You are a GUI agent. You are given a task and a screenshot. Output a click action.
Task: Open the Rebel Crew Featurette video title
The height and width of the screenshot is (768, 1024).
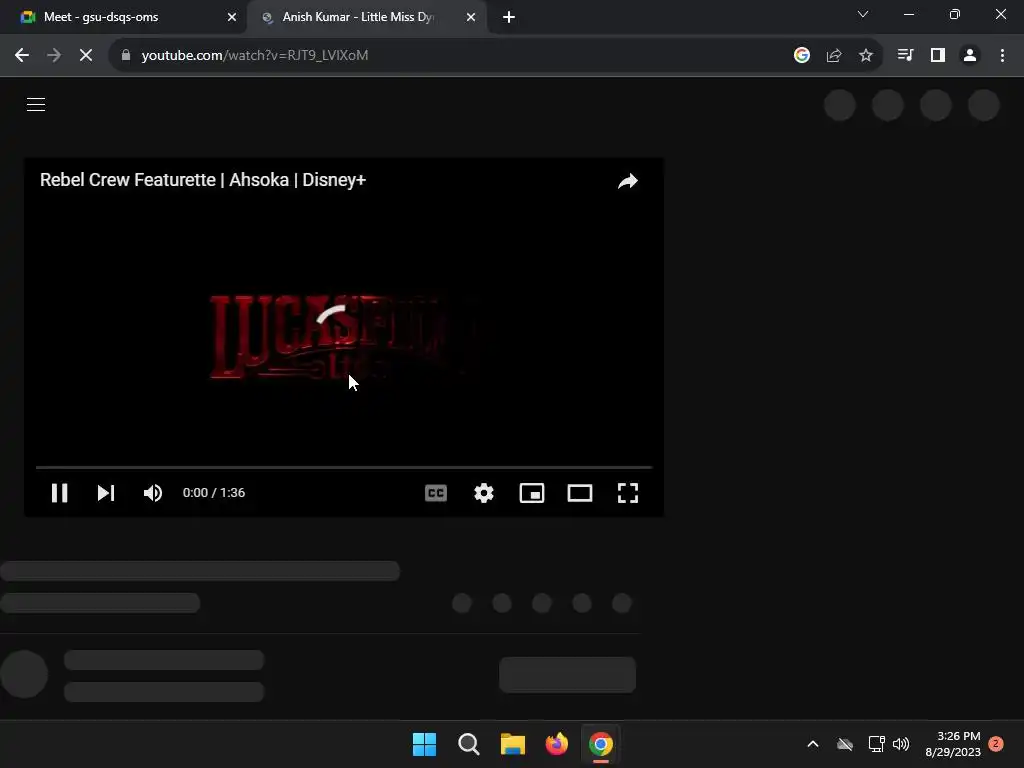point(202,180)
